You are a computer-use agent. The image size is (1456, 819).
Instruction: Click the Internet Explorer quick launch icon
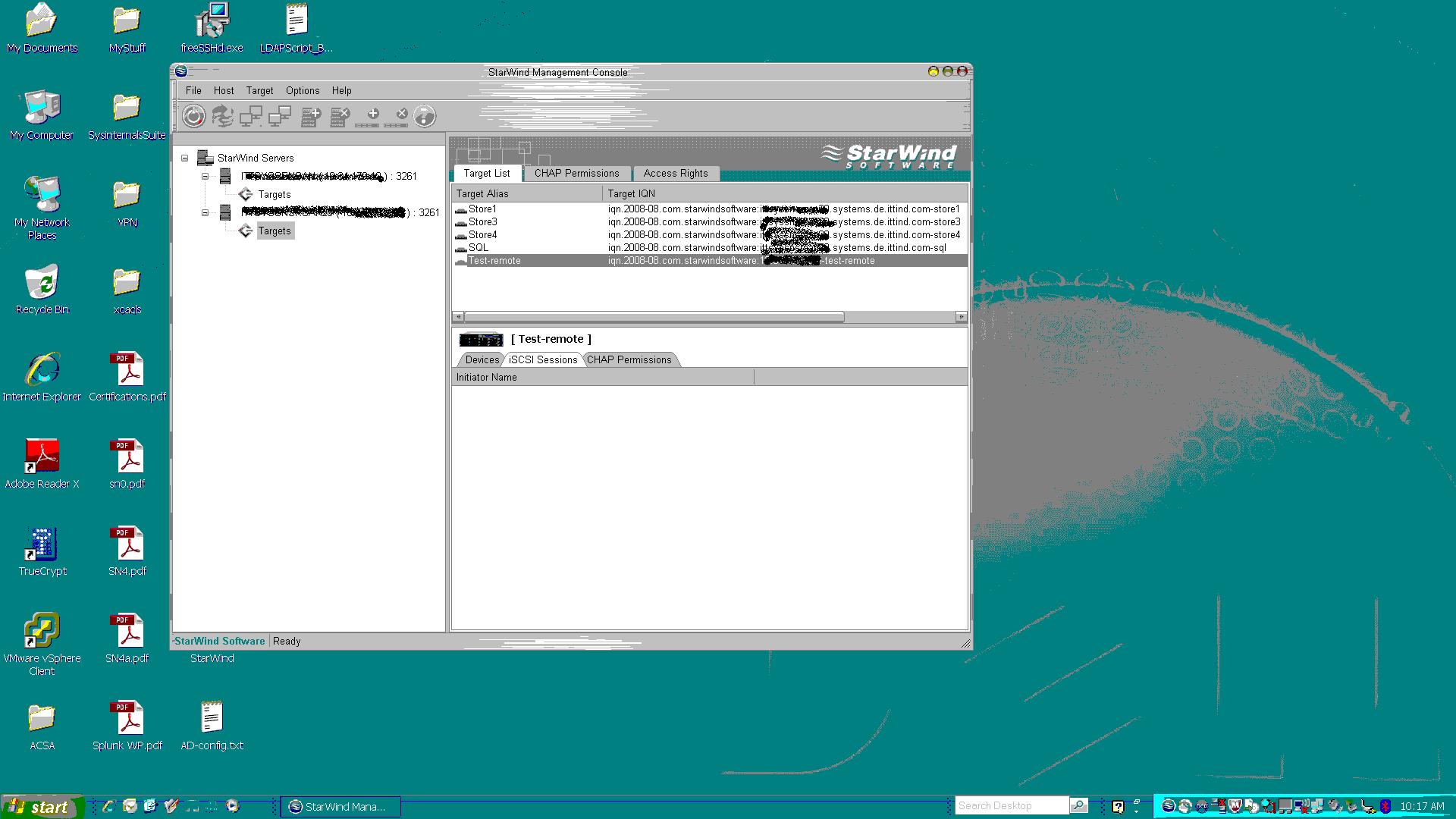click(108, 806)
